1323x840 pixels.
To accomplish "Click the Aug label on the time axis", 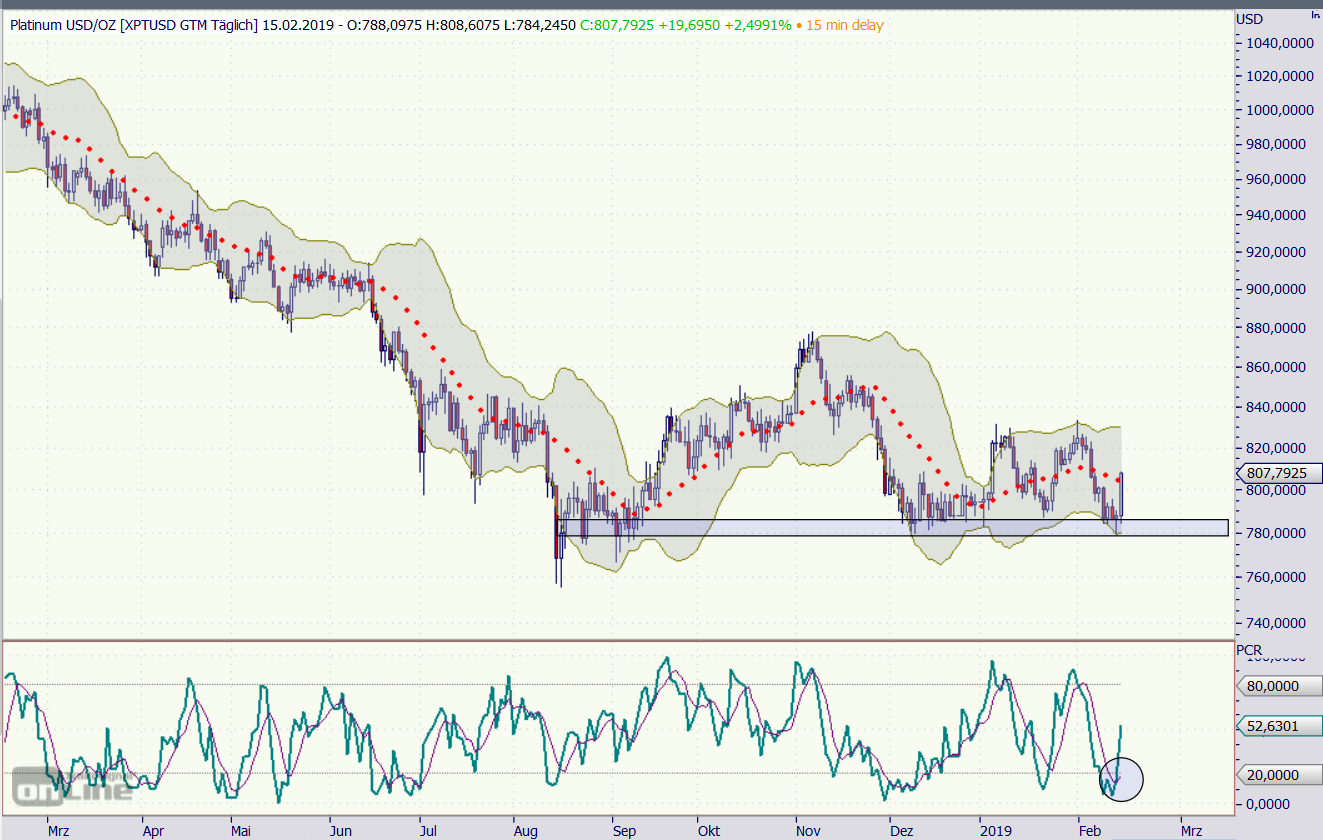I will pos(525,831).
